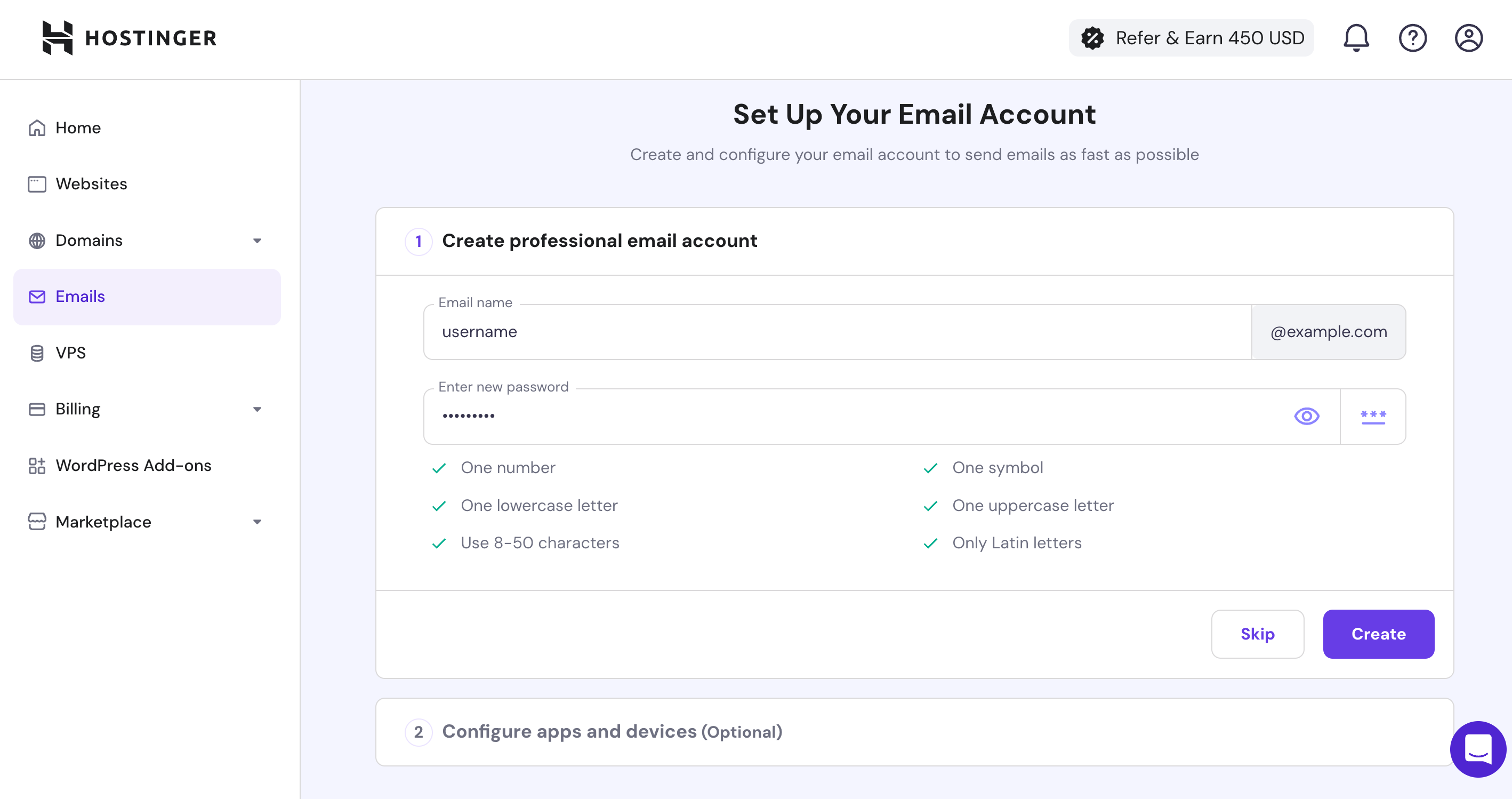This screenshot has height=799, width=1512.
Task: Click the WordPress Add-ons icon
Action: click(37, 466)
